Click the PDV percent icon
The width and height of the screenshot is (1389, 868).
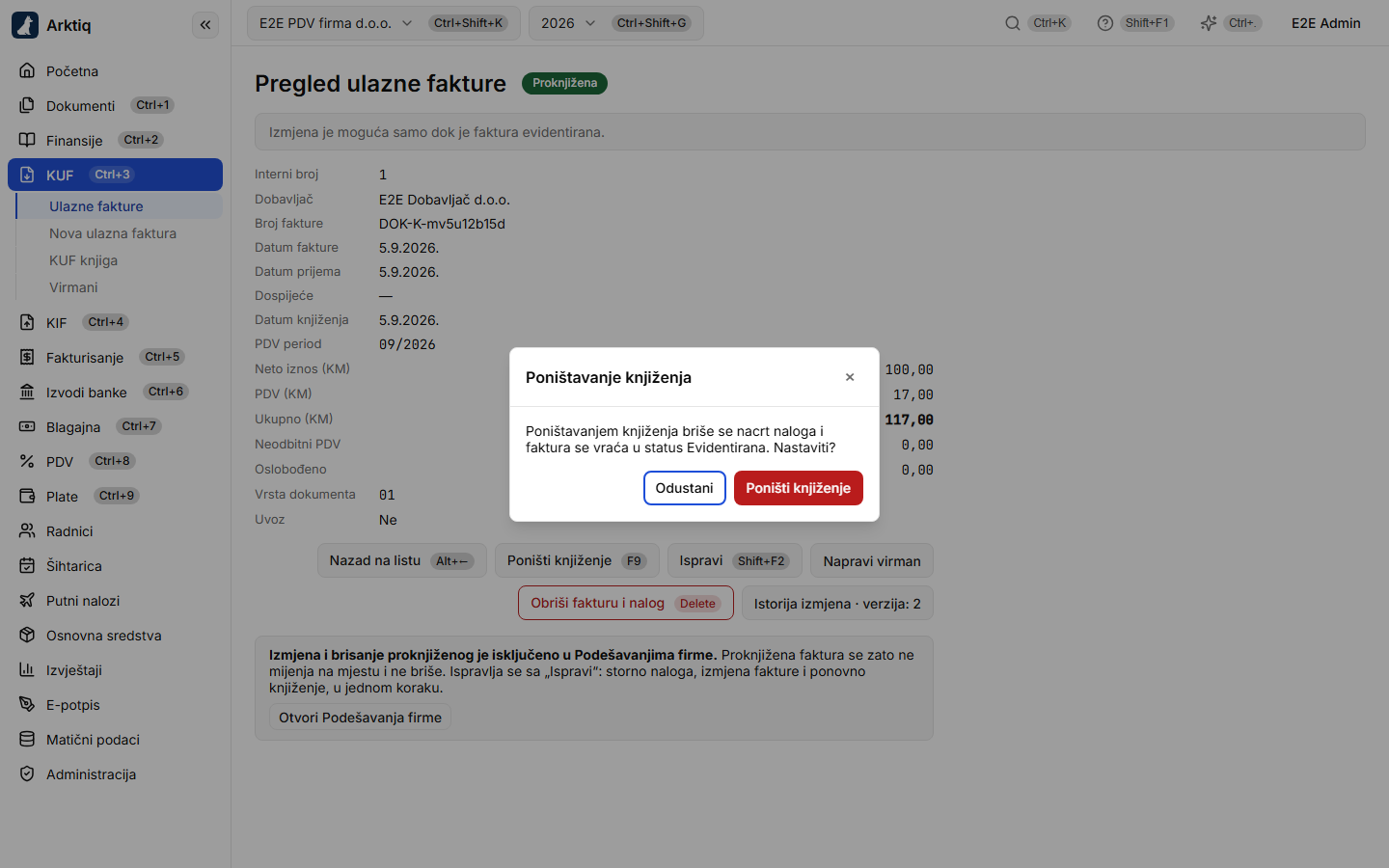pyautogui.click(x=27, y=462)
